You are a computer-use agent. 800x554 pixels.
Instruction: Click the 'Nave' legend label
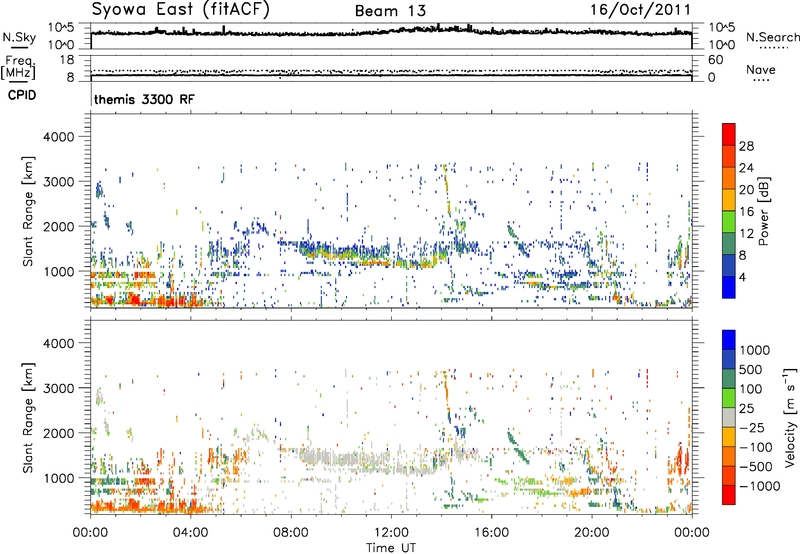761,69
